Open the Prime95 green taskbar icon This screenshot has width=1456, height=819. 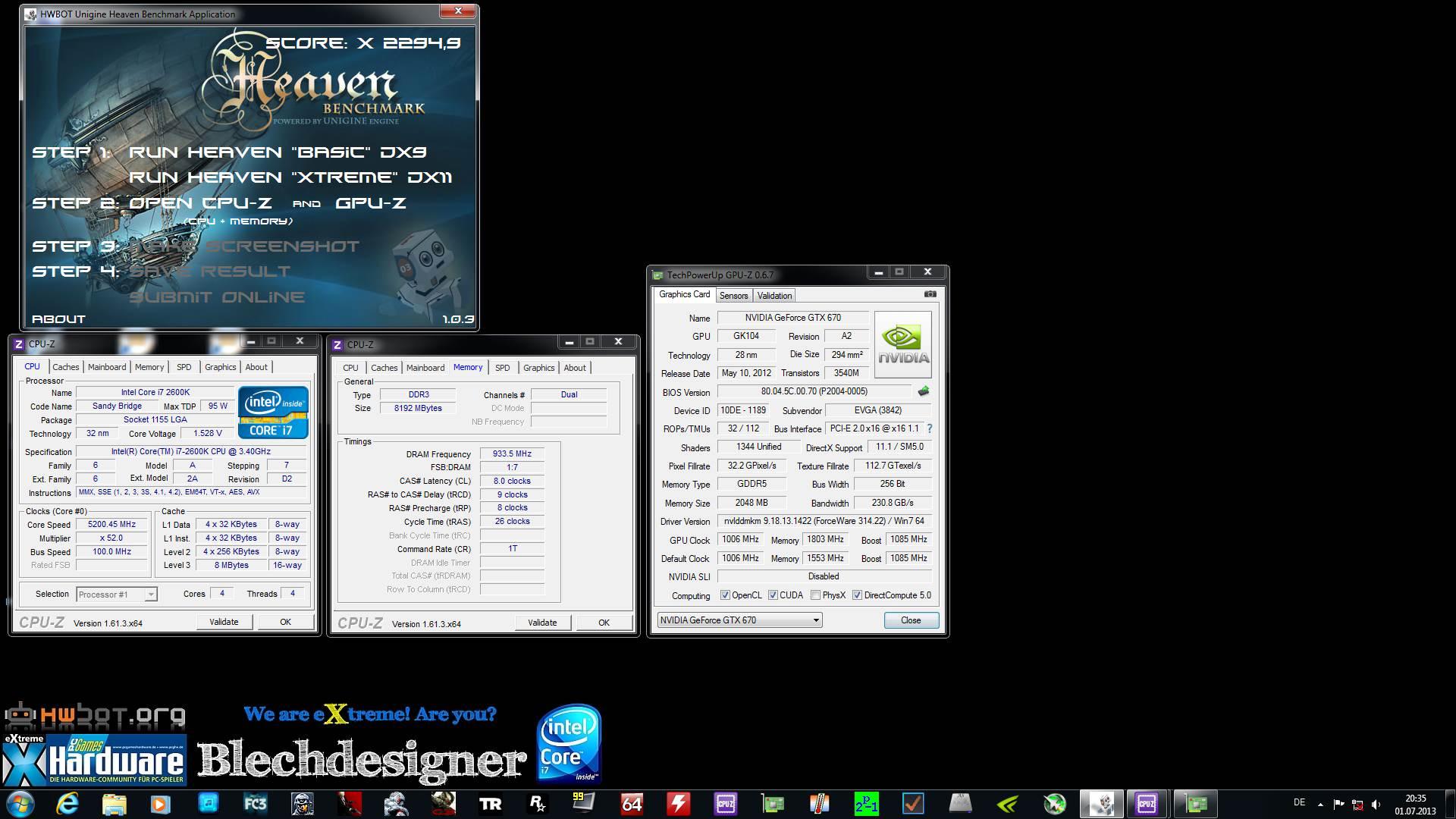[x=866, y=803]
